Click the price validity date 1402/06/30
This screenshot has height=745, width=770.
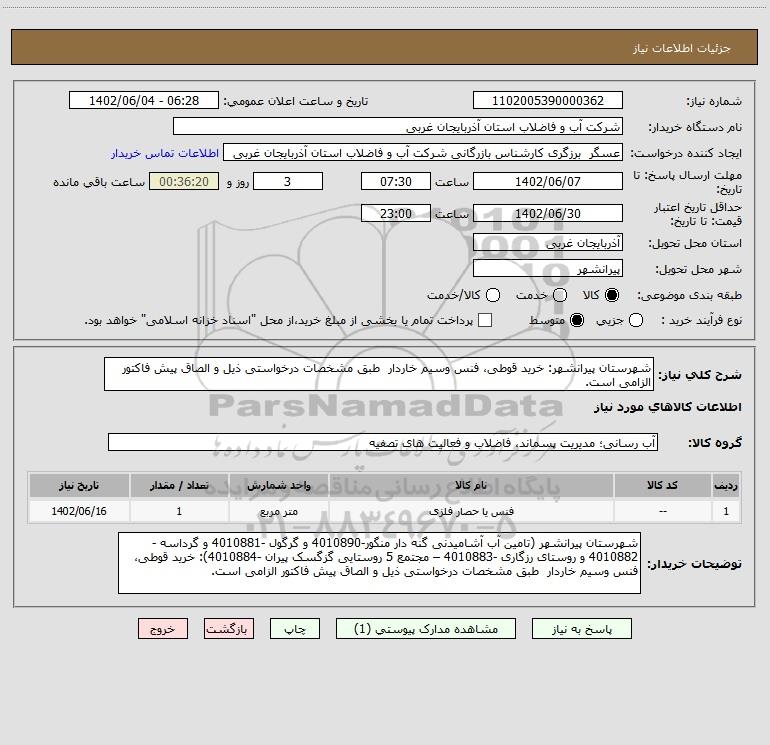[548, 214]
